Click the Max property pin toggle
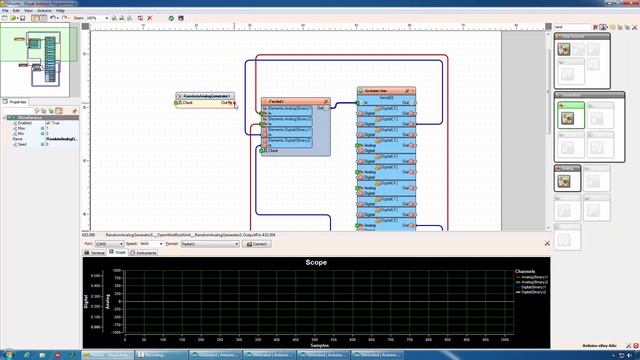Image resolution: width=640 pixels, height=360 pixels. click(x=42, y=128)
